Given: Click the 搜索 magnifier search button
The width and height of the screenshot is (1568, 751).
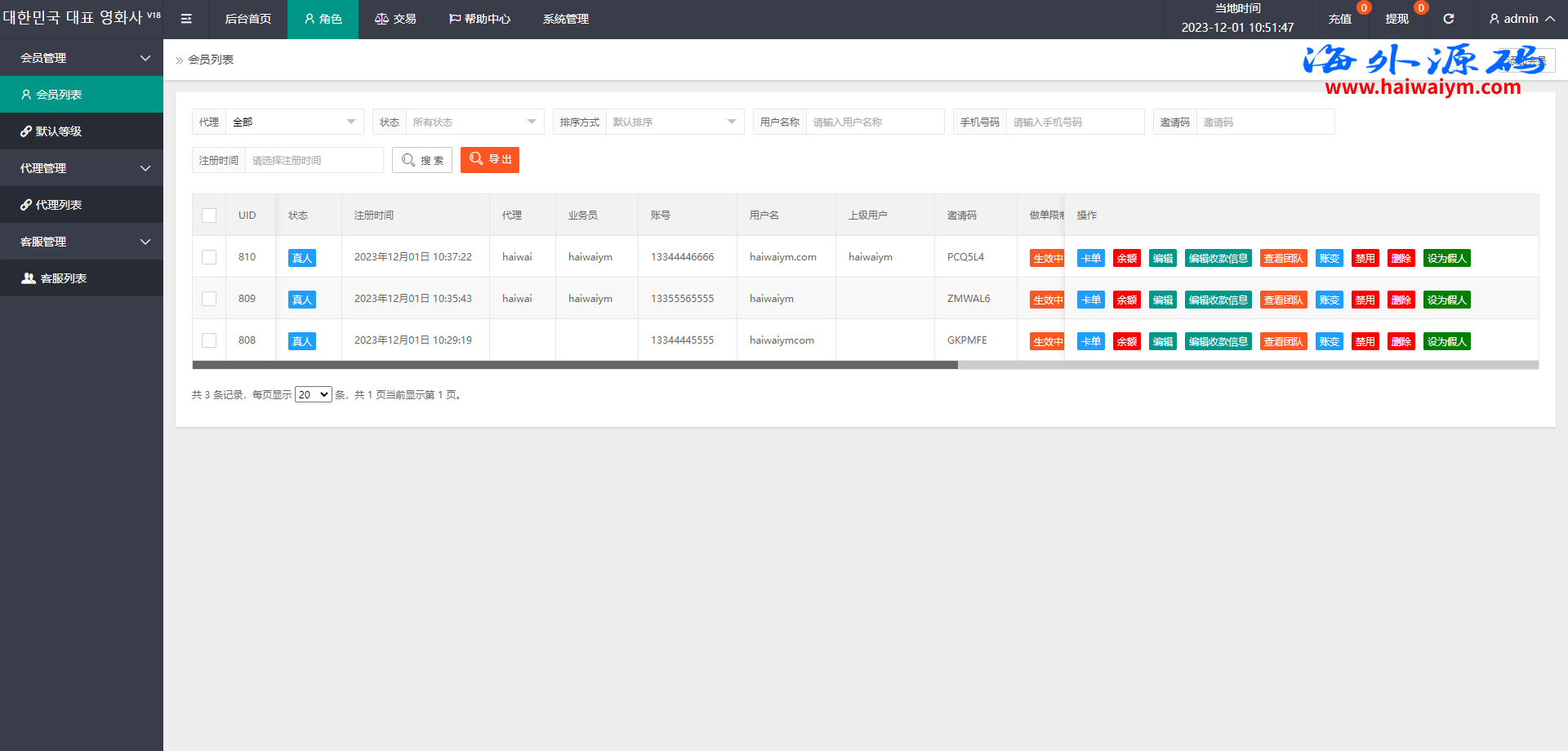Looking at the screenshot, I should pyautogui.click(x=422, y=160).
